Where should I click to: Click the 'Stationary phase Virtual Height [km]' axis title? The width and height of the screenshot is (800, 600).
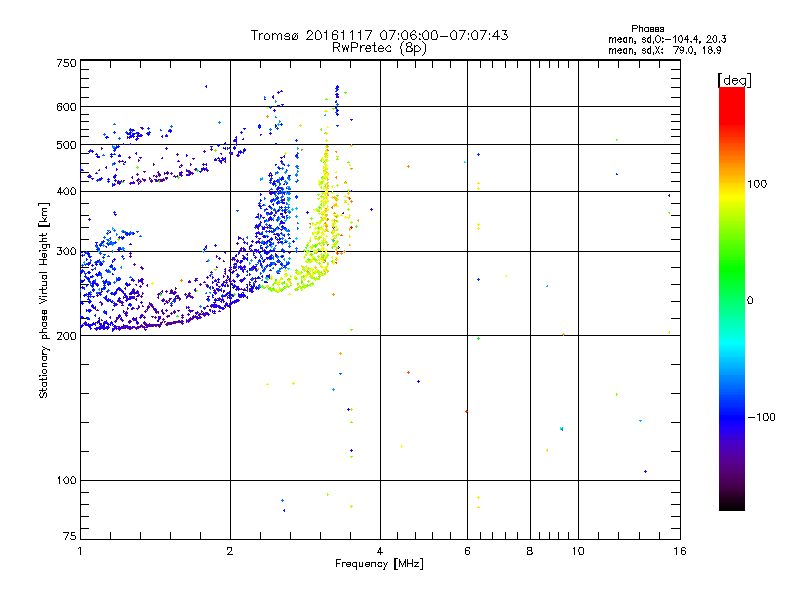pos(44,300)
